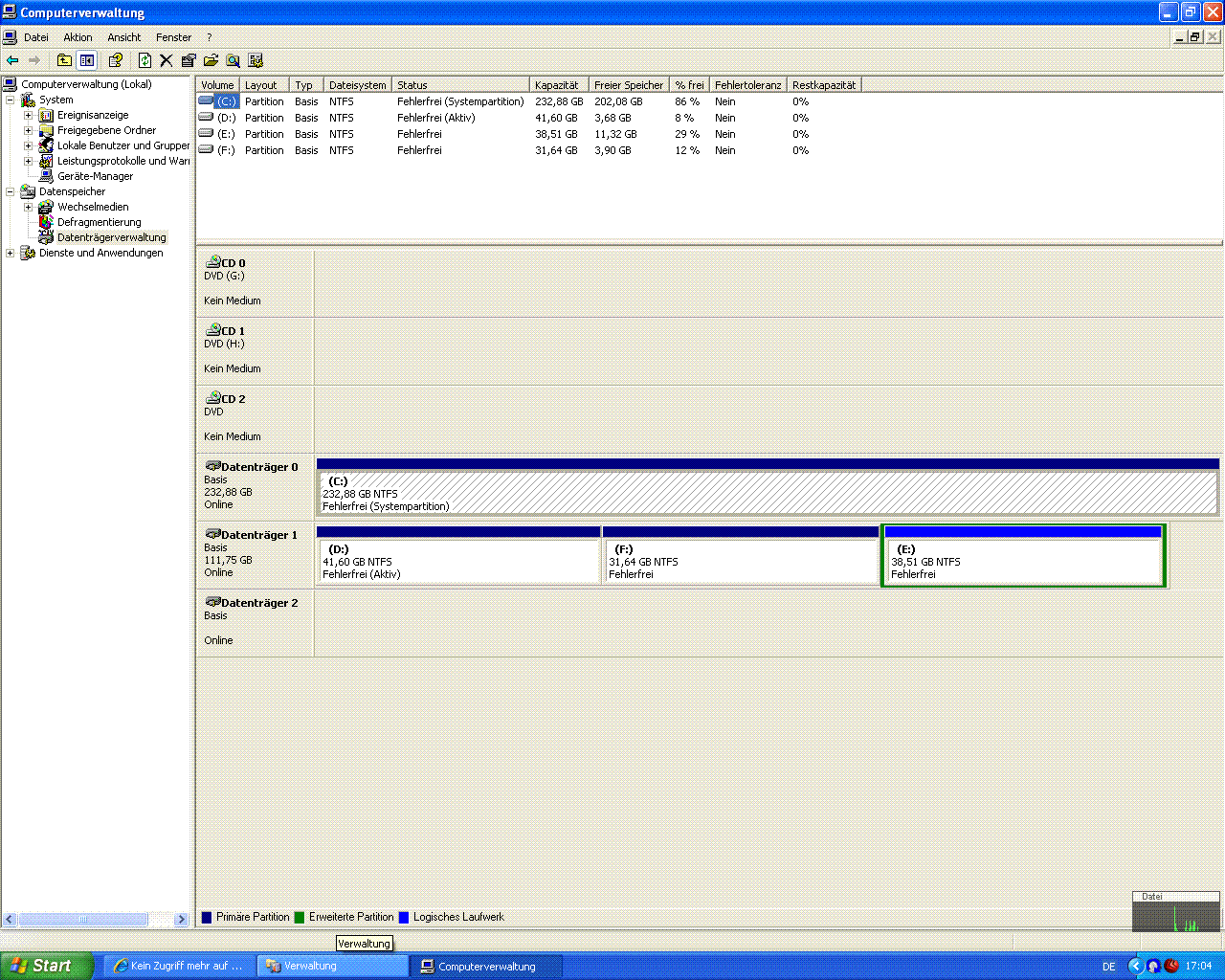1225x980 pixels.
Task: Click the Defragmentierung tree icon
Action: [46, 222]
